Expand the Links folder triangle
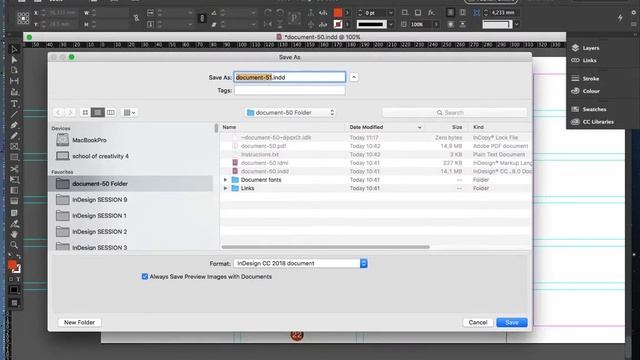The image size is (640, 360). click(225, 188)
